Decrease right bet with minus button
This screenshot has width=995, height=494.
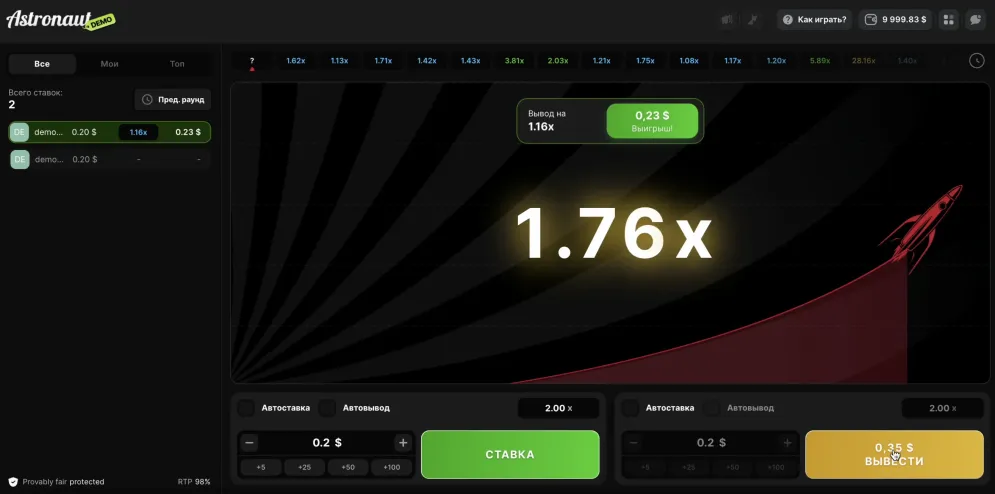(x=633, y=443)
